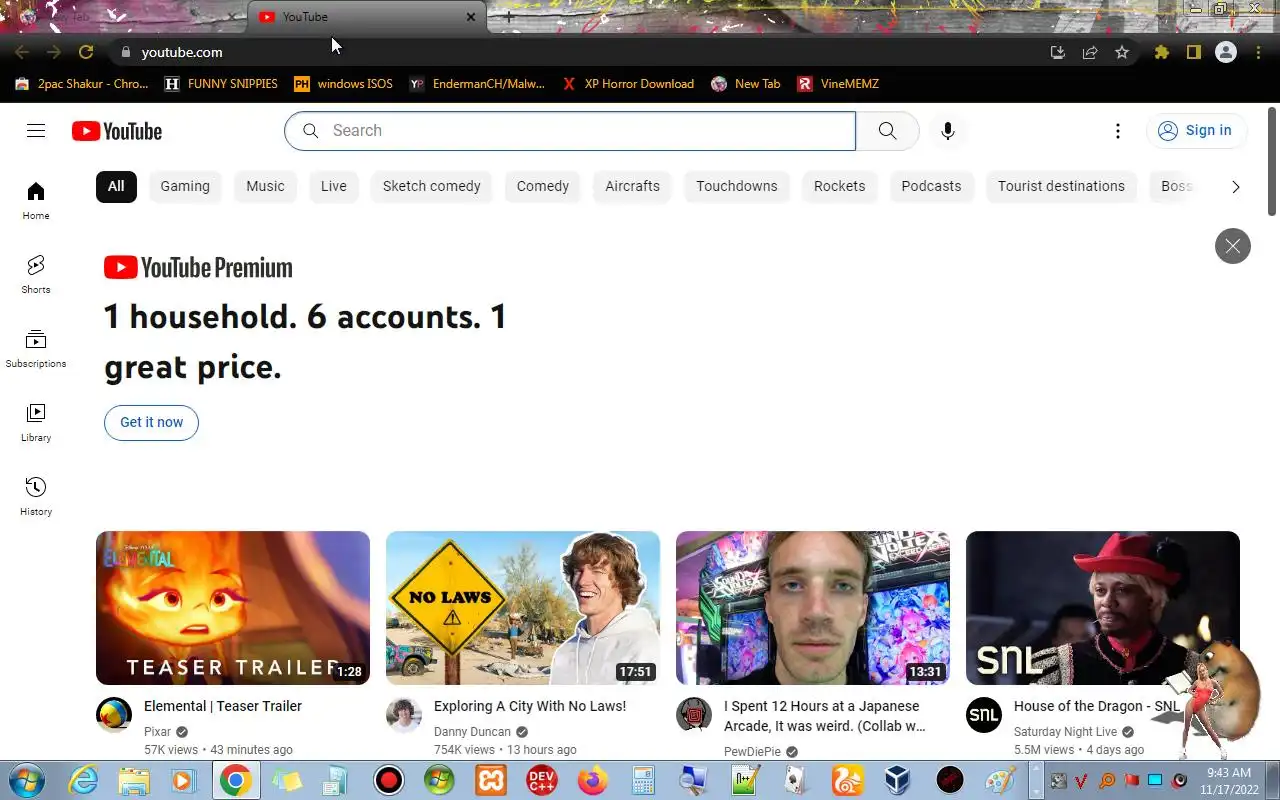
Task: Open the three-dot settings menu
Action: click(x=1118, y=131)
